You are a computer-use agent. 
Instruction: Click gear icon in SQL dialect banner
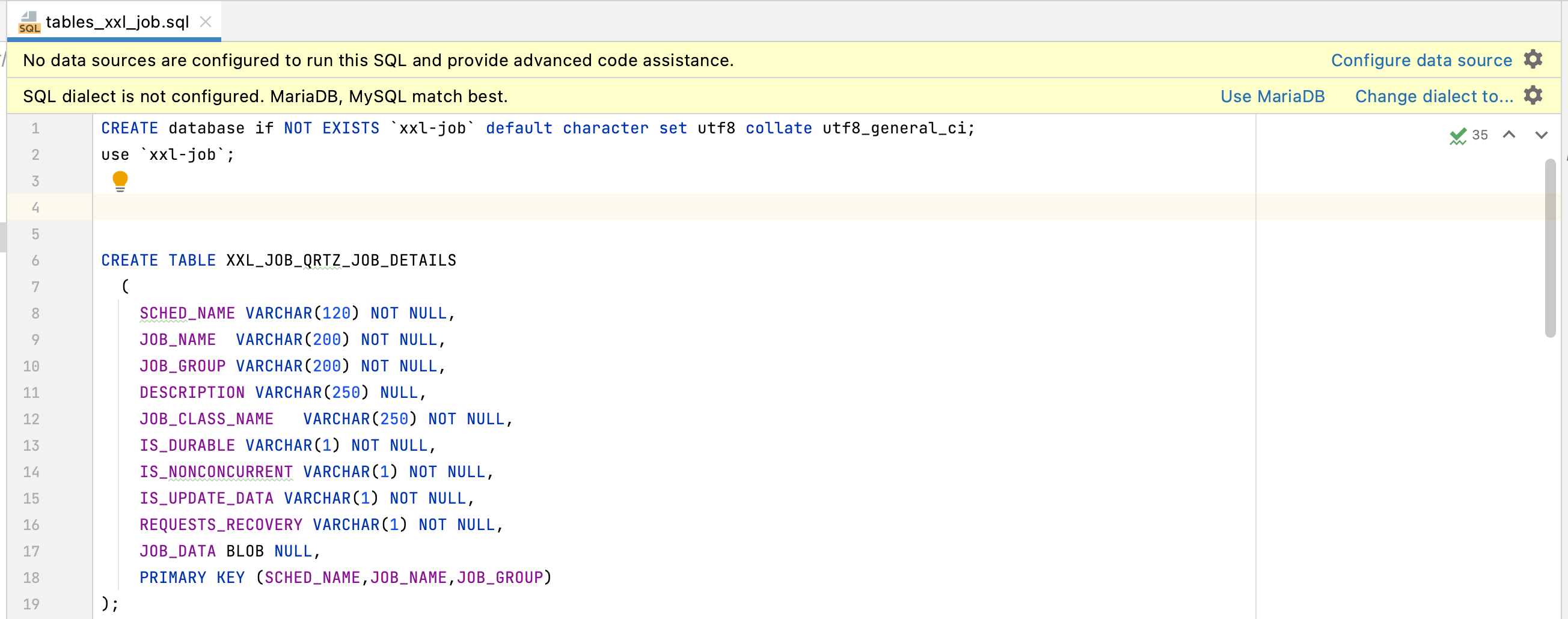(x=1533, y=96)
